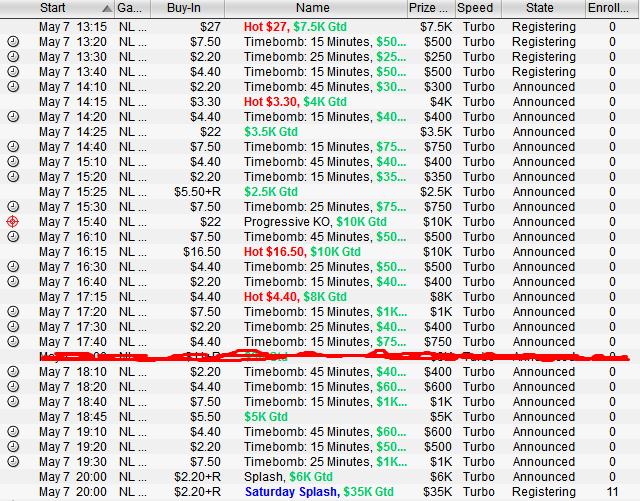
Task: Select the $5K Gtd tournament at 18:45
Action: 266,417
